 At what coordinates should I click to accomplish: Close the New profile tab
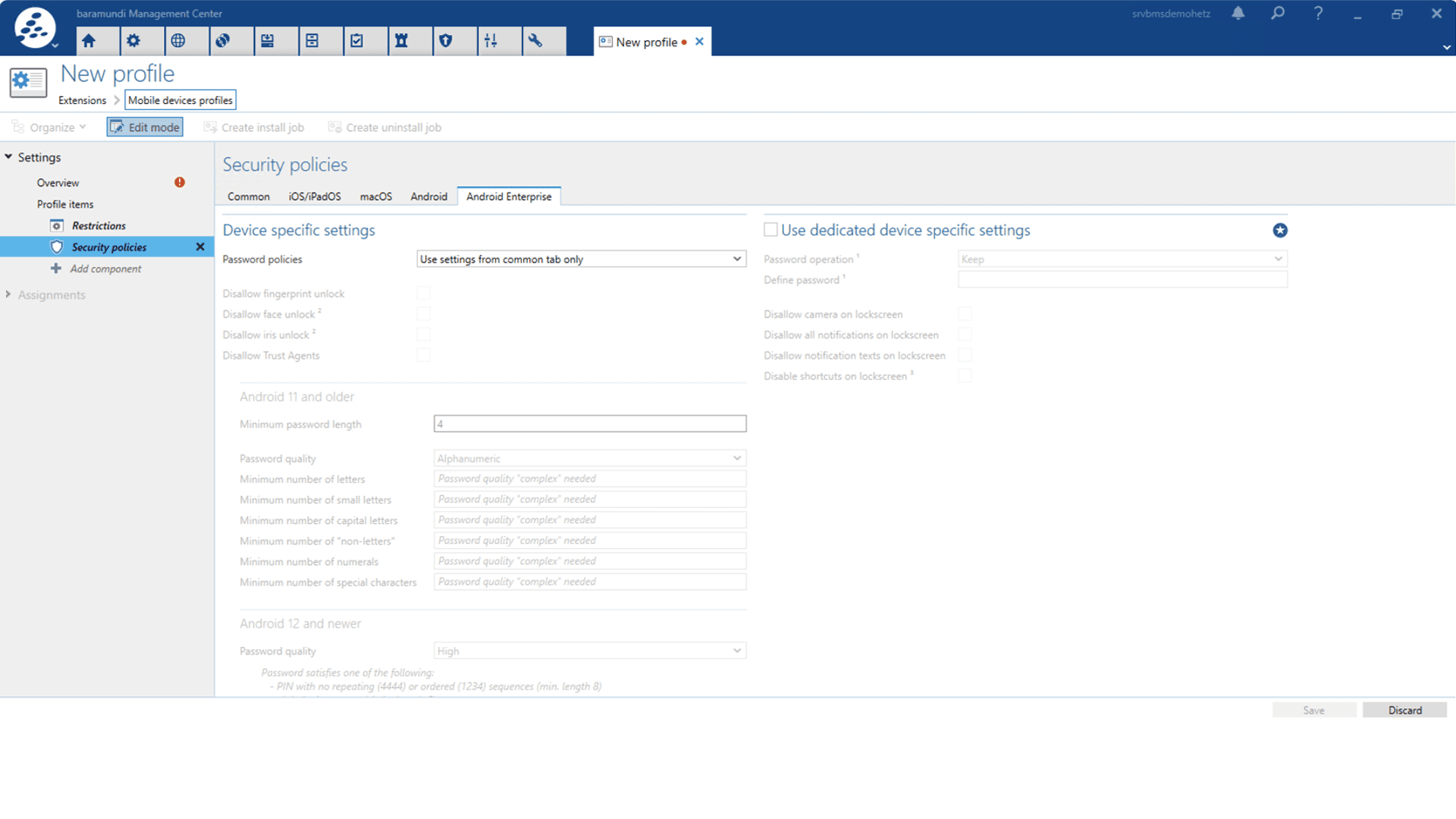[699, 42]
